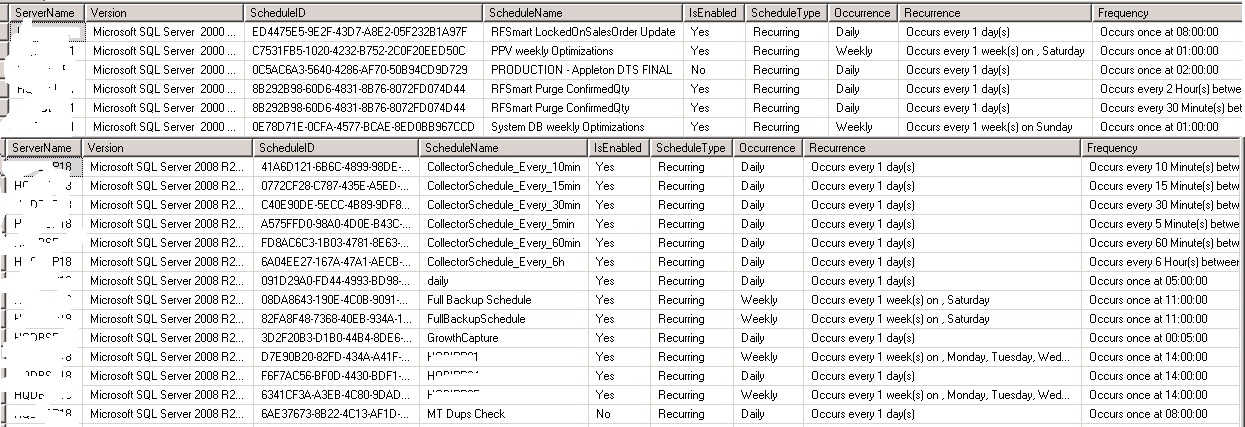
Task: Select the 'daily' schedule name cell
Action: pos(438,281)
